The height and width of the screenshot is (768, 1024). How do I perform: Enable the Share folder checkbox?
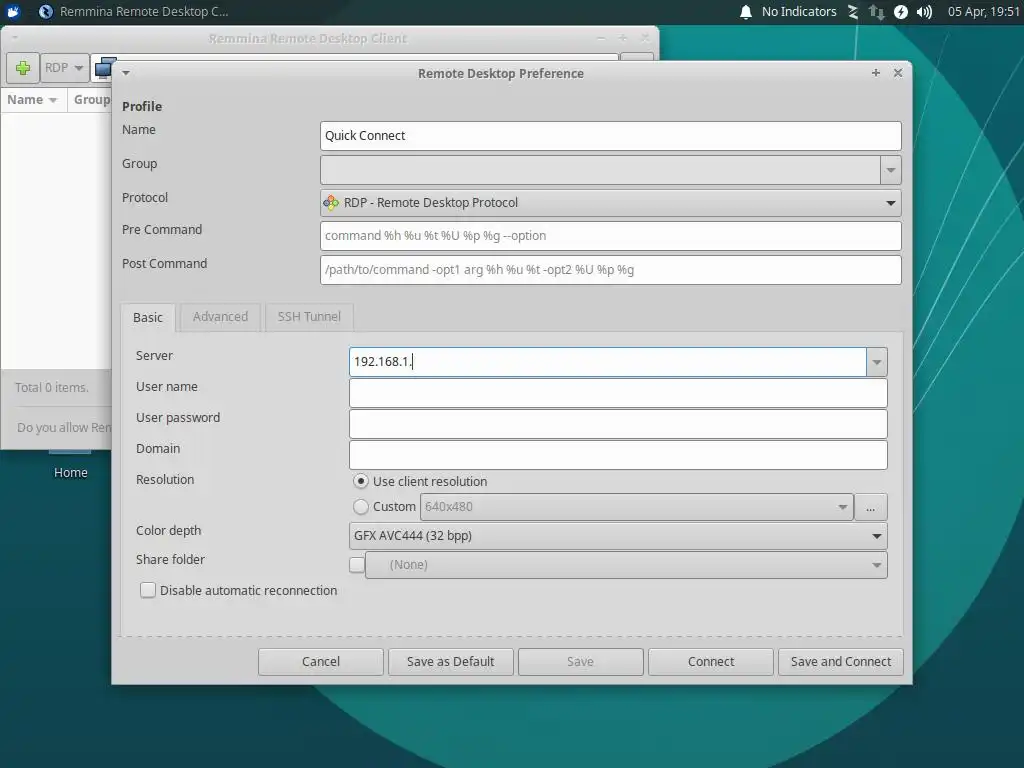(357, 565)
